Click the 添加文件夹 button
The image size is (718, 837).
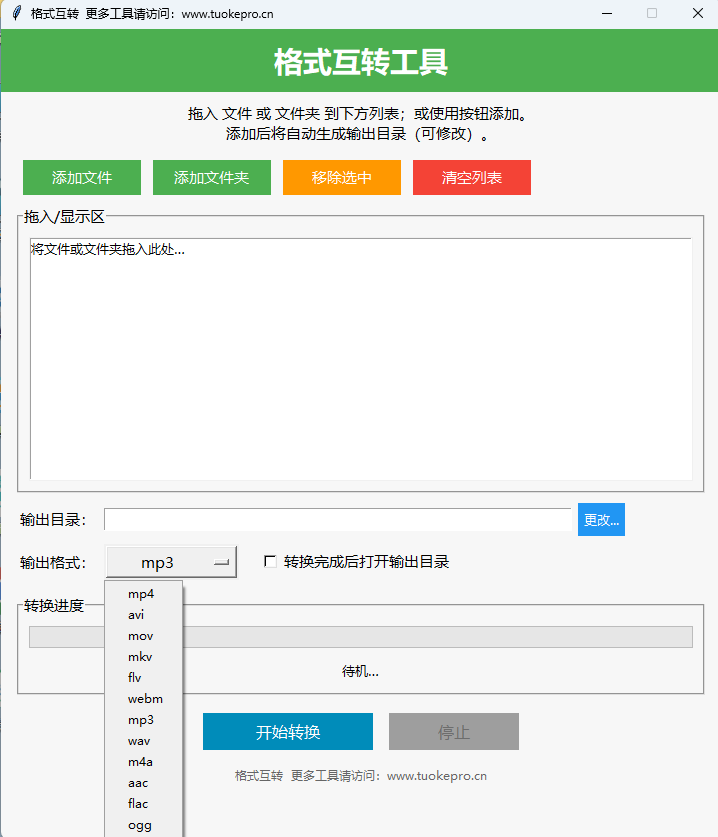tap(211, 178)
